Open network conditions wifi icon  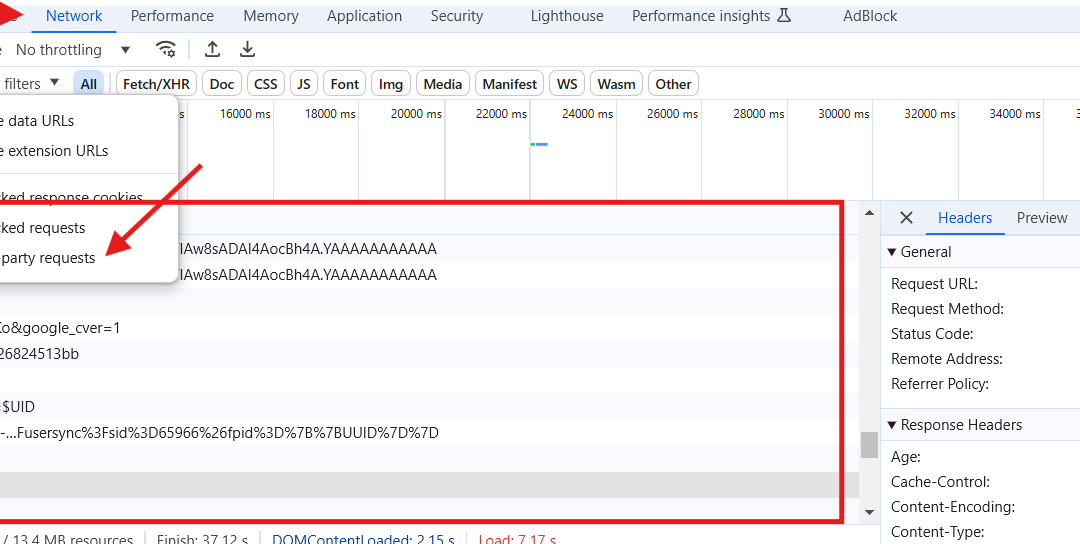(166, 50)
